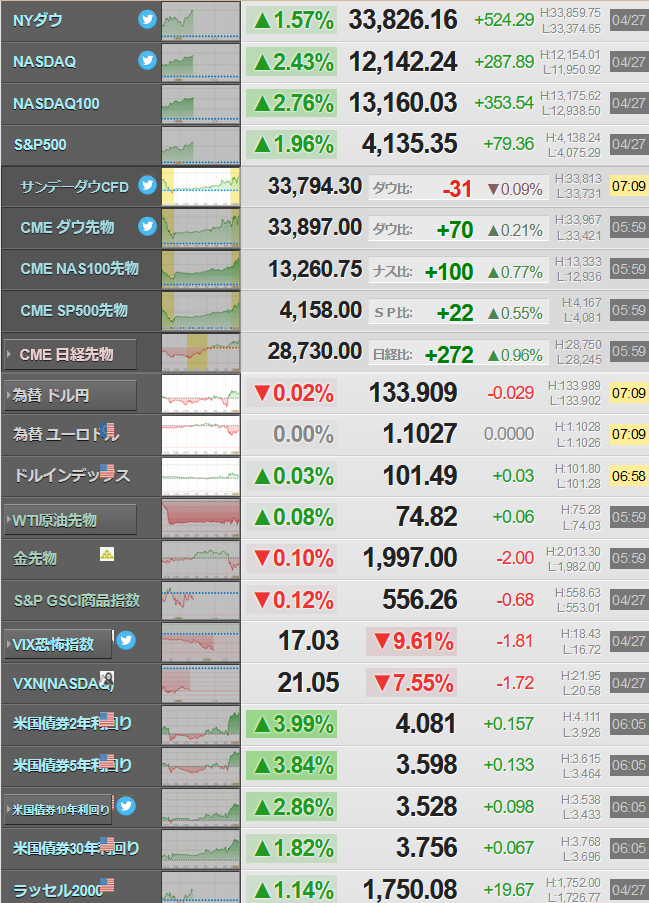Click the WTI原油先物 price 74.82
Image resolution: width=649 pixels, height=903 pixels.
427,517
